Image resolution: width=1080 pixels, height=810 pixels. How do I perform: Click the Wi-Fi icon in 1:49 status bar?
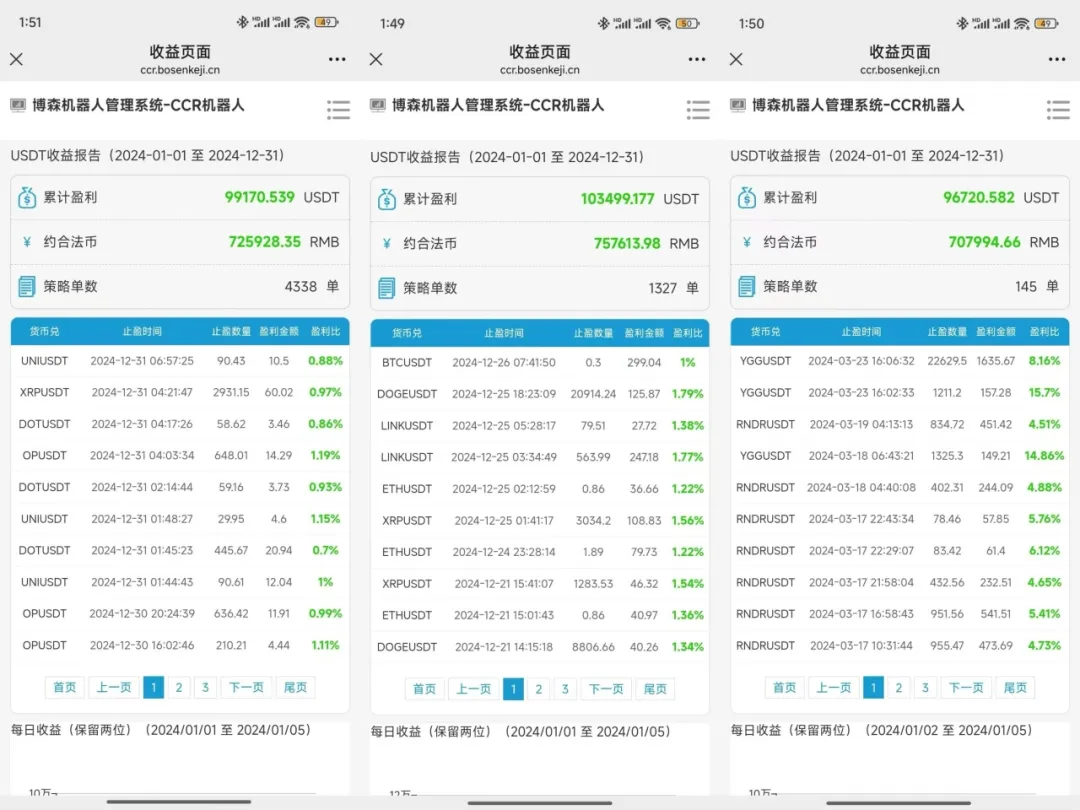663,23
